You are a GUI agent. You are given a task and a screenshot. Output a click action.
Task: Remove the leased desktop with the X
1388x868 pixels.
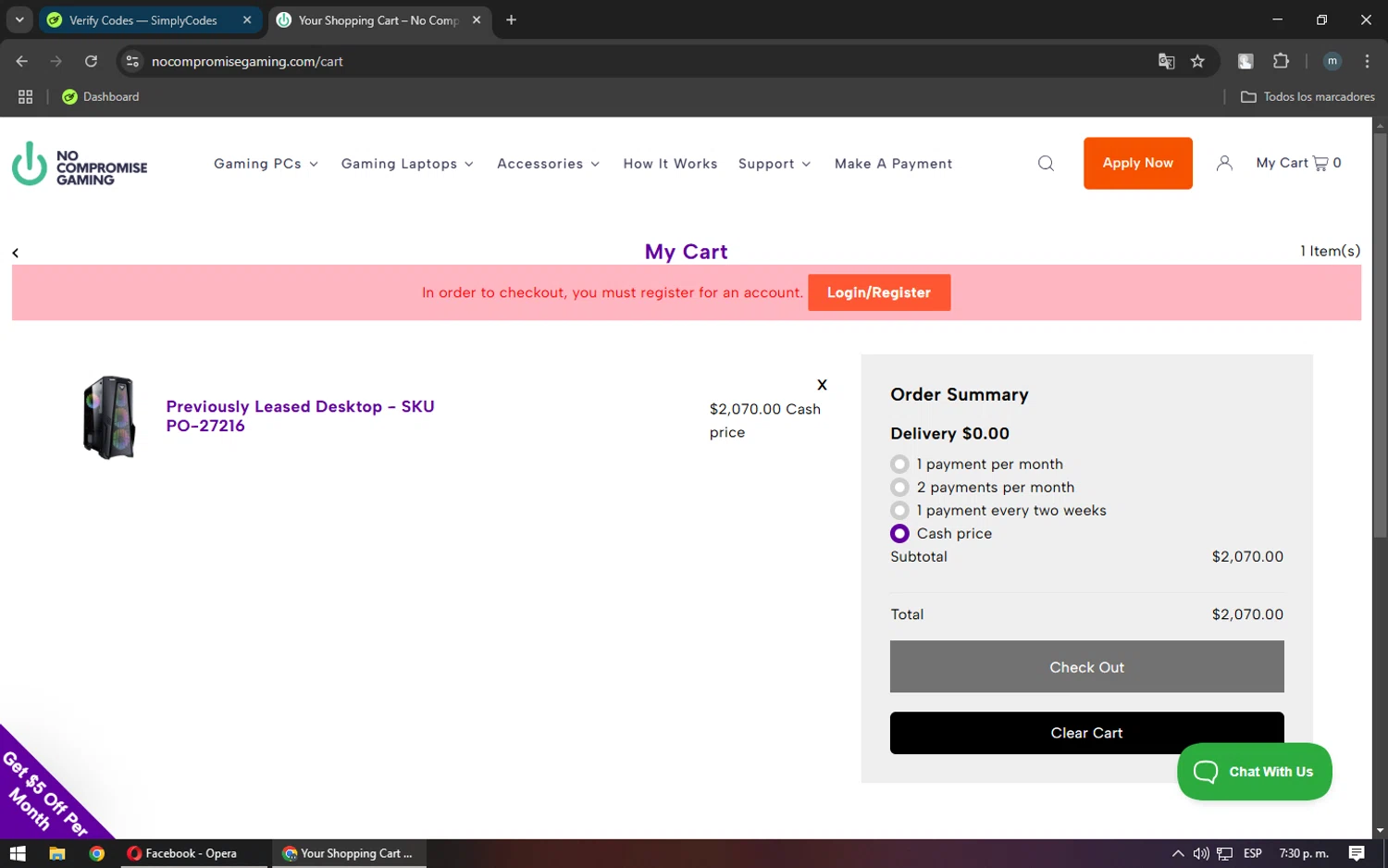click(822, 385)
